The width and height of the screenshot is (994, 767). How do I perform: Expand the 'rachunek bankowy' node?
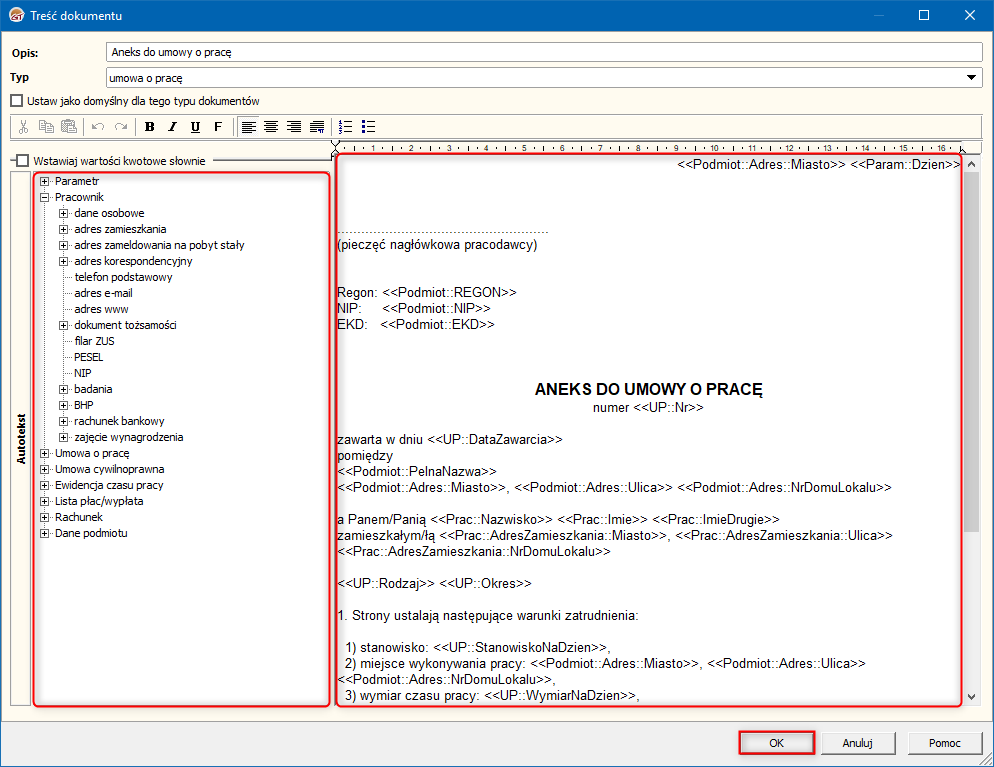pyautogui.click(x=63, y=421)
